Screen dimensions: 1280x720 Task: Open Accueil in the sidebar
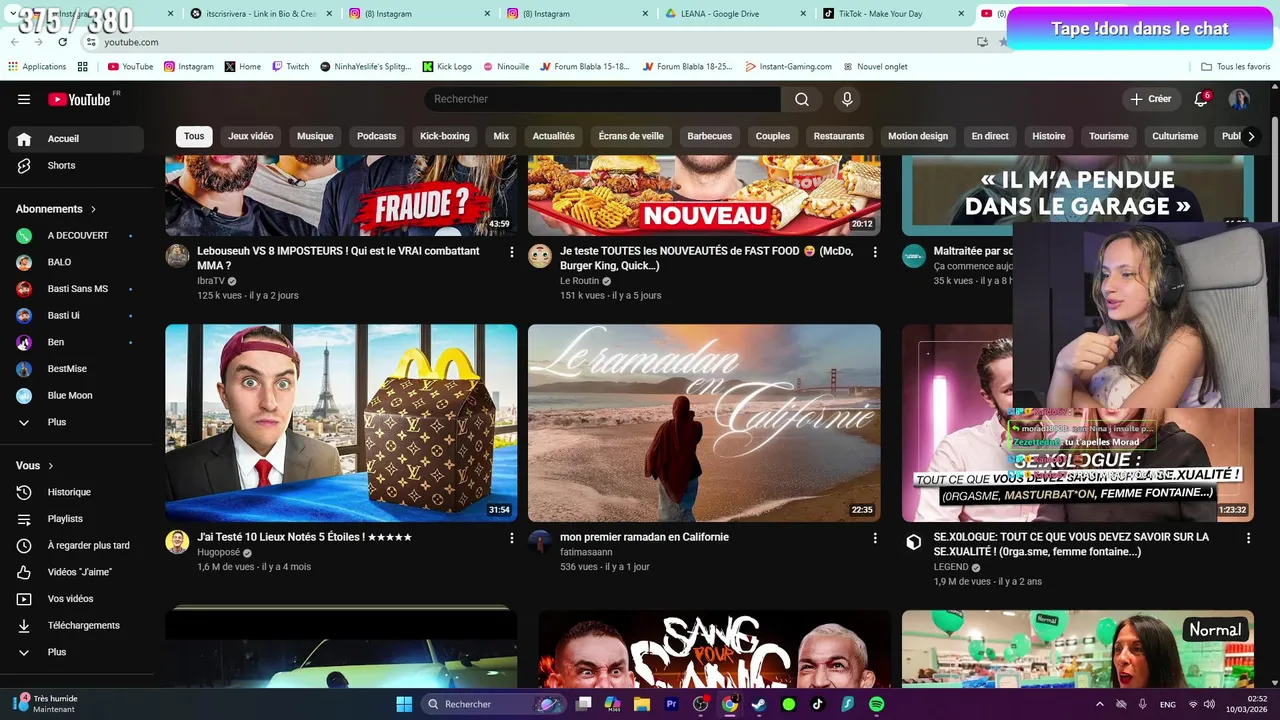(x=76, y=139)
